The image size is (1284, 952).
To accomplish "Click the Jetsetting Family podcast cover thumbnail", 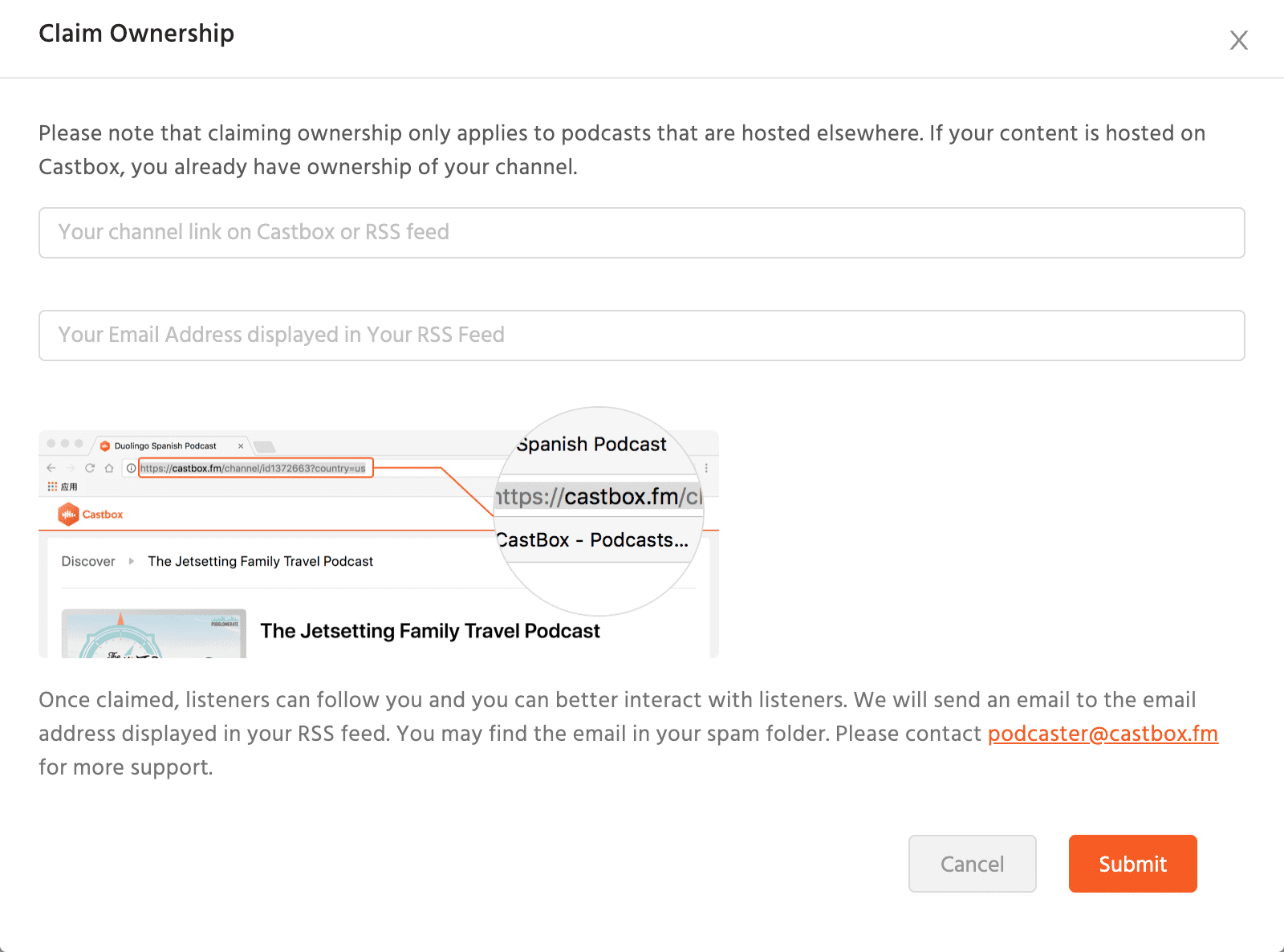I will pos(153,634).
